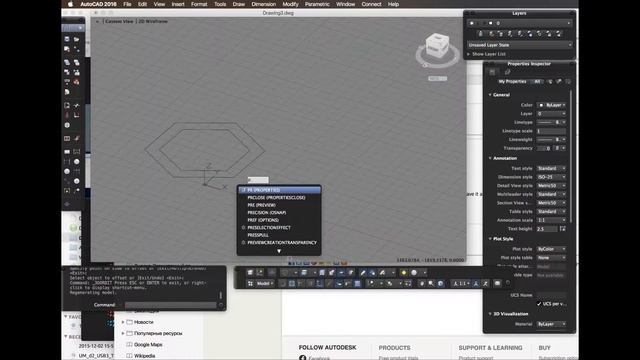Collapse the Plot Style section

pyautogui.click(x=490, y=239)
